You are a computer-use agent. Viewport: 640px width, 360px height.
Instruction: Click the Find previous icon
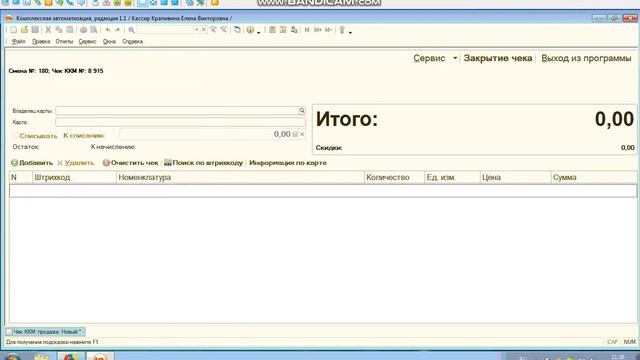224,30
